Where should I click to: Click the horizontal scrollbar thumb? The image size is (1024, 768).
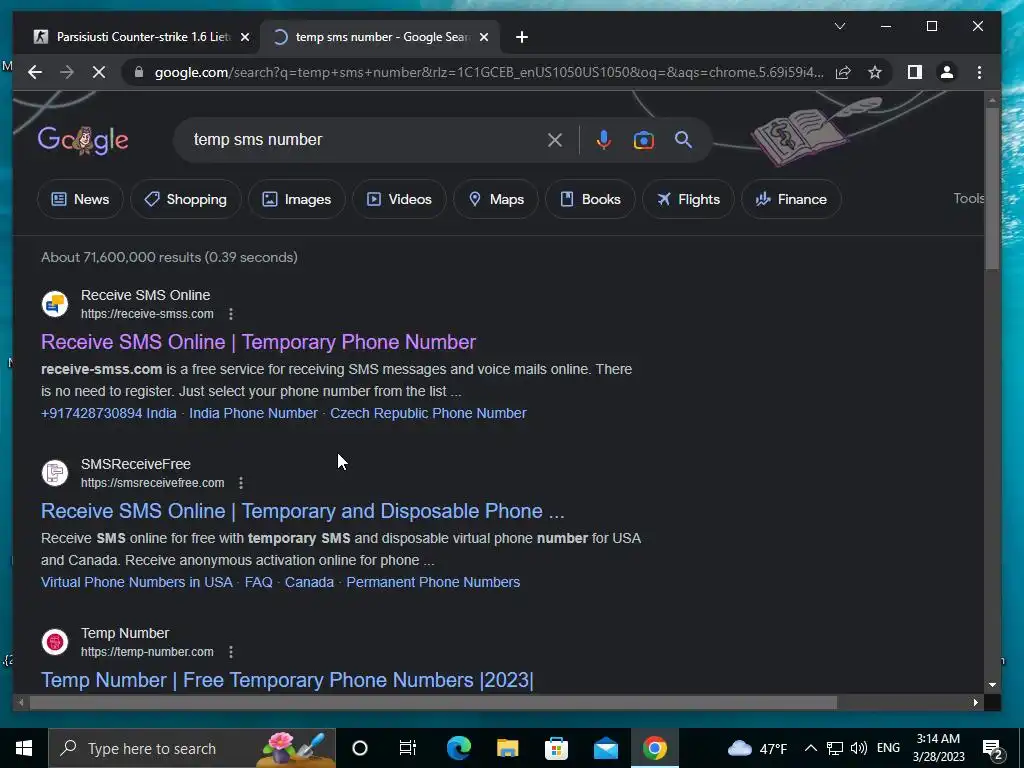433,703
